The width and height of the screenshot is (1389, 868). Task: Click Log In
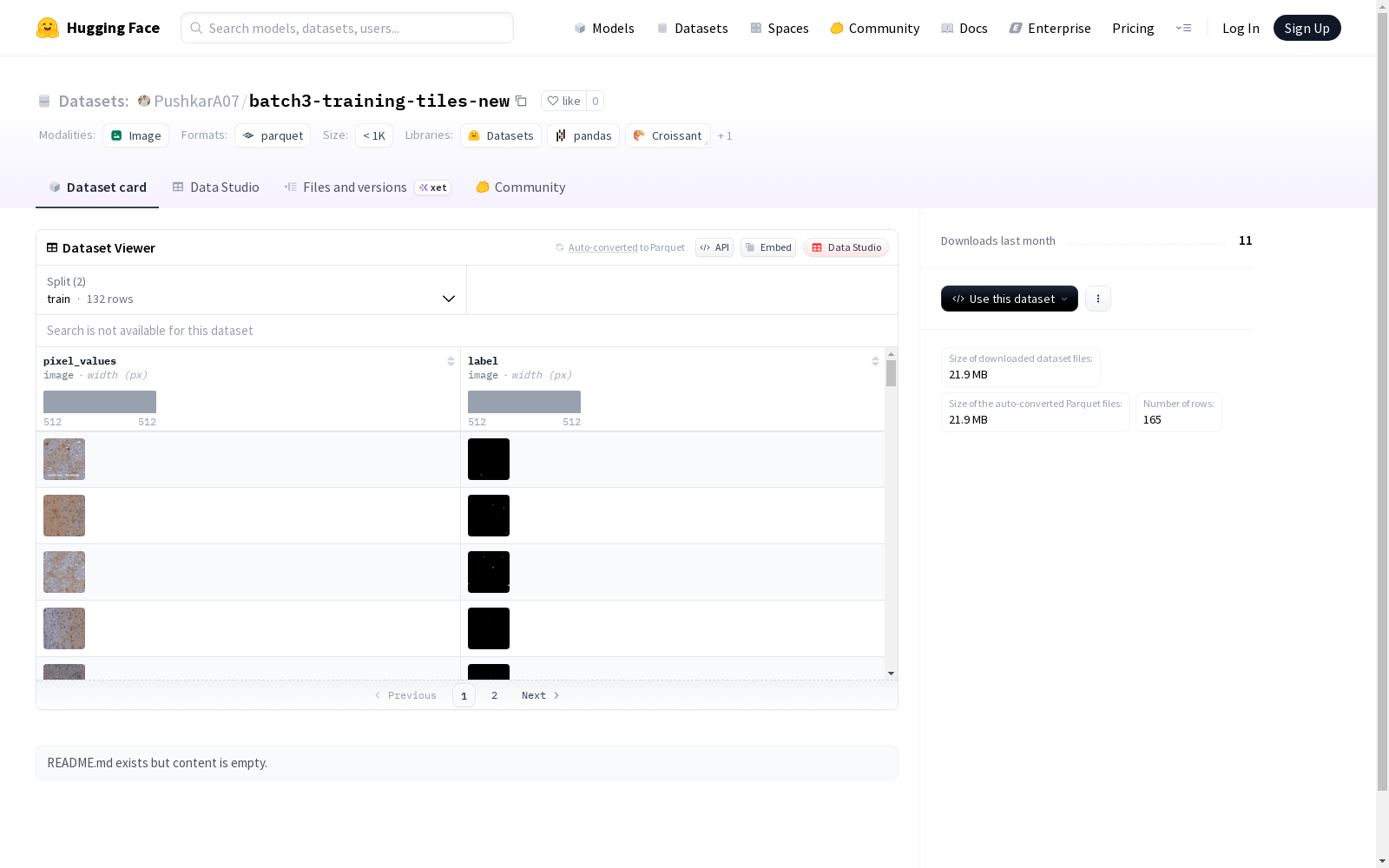point(1241,28)
